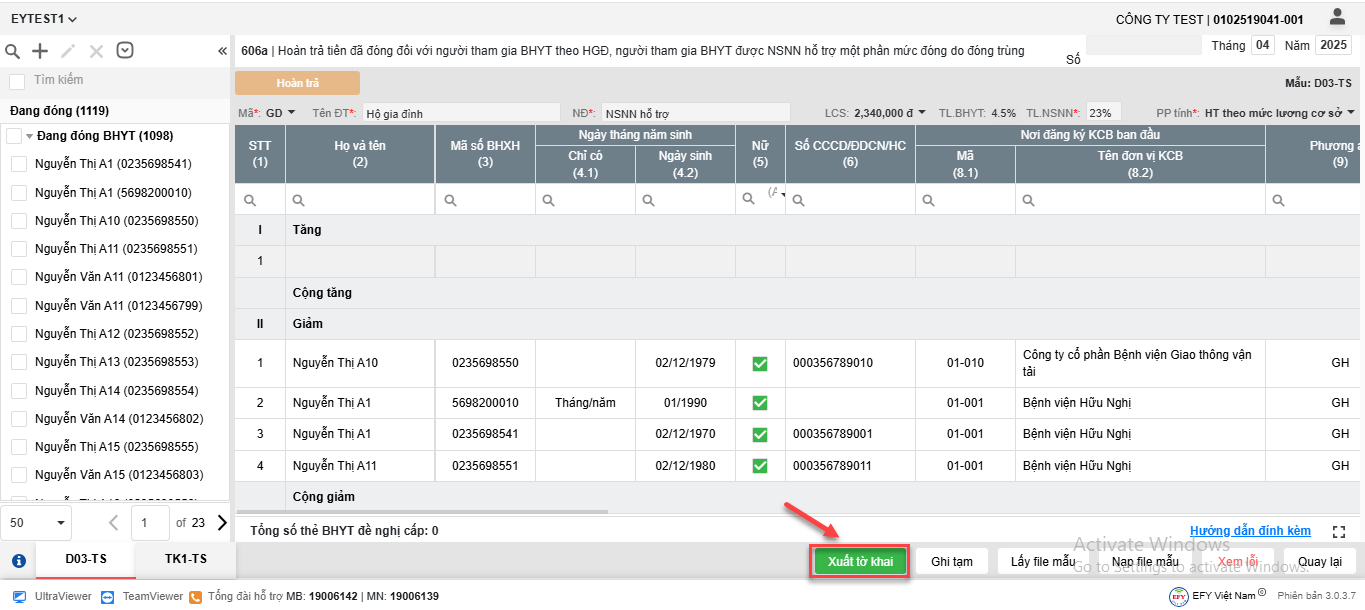The width and height of the screenshot is (1365, 610).
Task: Open the TeamViewer icon in the footer
Action: click(107, 596)
